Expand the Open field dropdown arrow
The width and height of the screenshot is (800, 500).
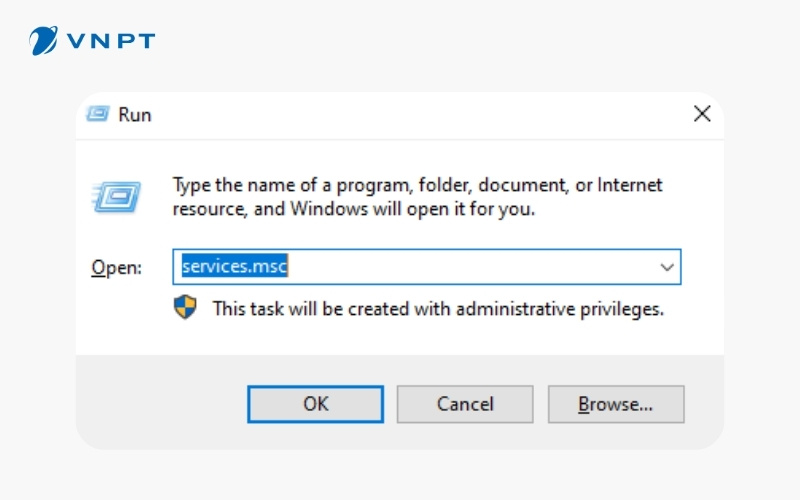click(667, 267)
